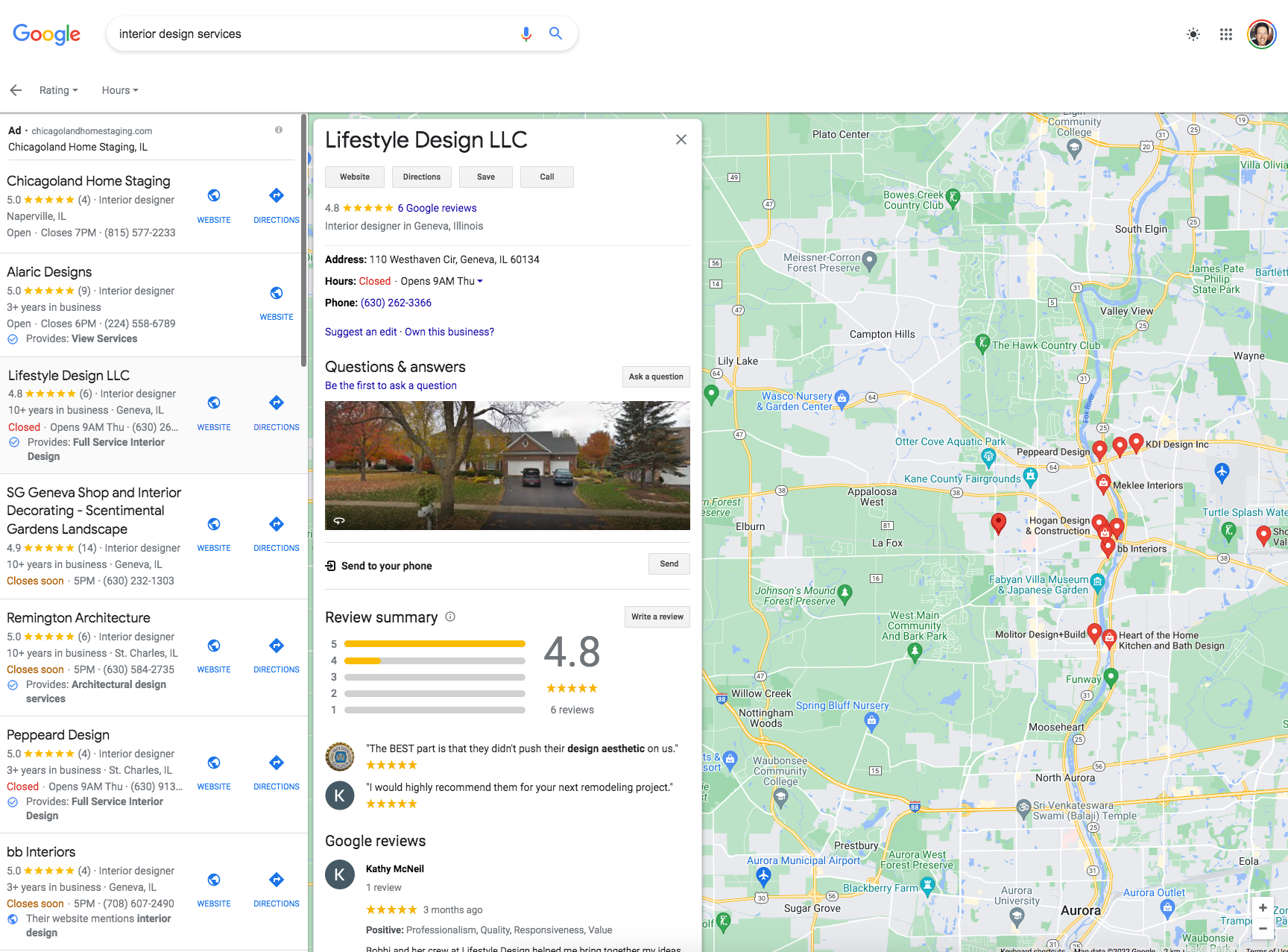Click the Save button
This screenshot has height=952, width=1288.
[x=486, y=177]
